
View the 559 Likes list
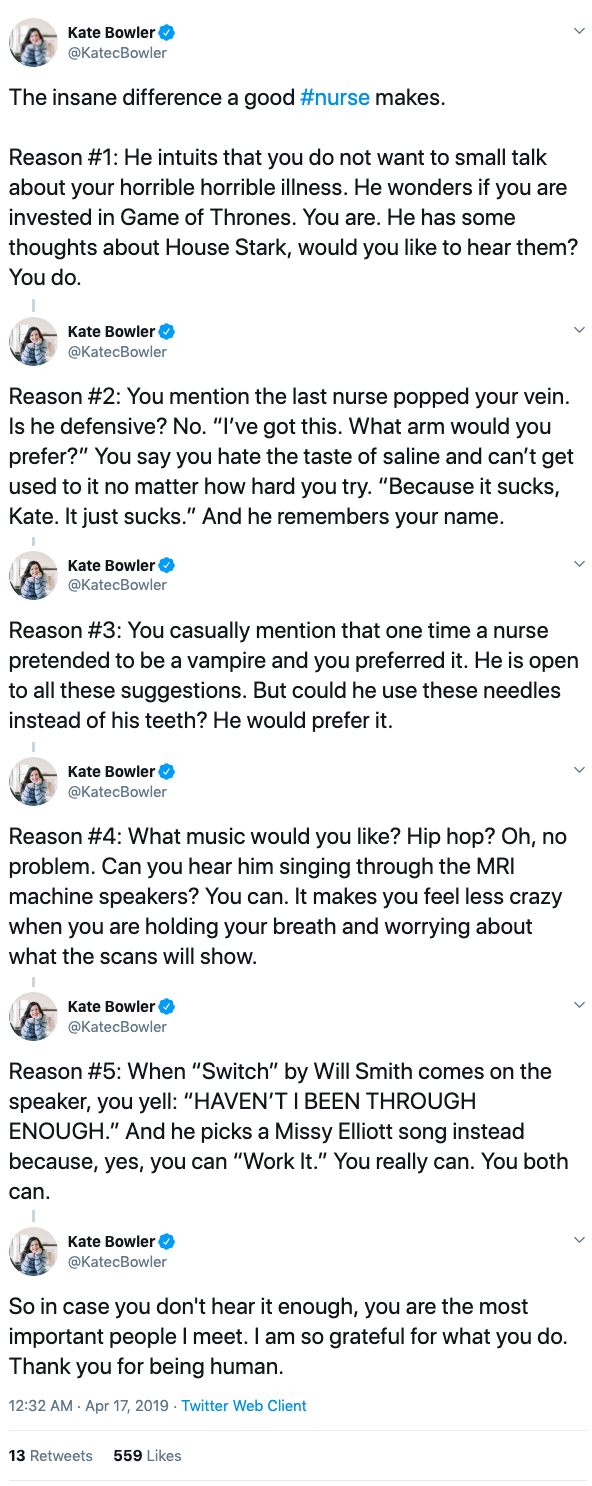148,1455
